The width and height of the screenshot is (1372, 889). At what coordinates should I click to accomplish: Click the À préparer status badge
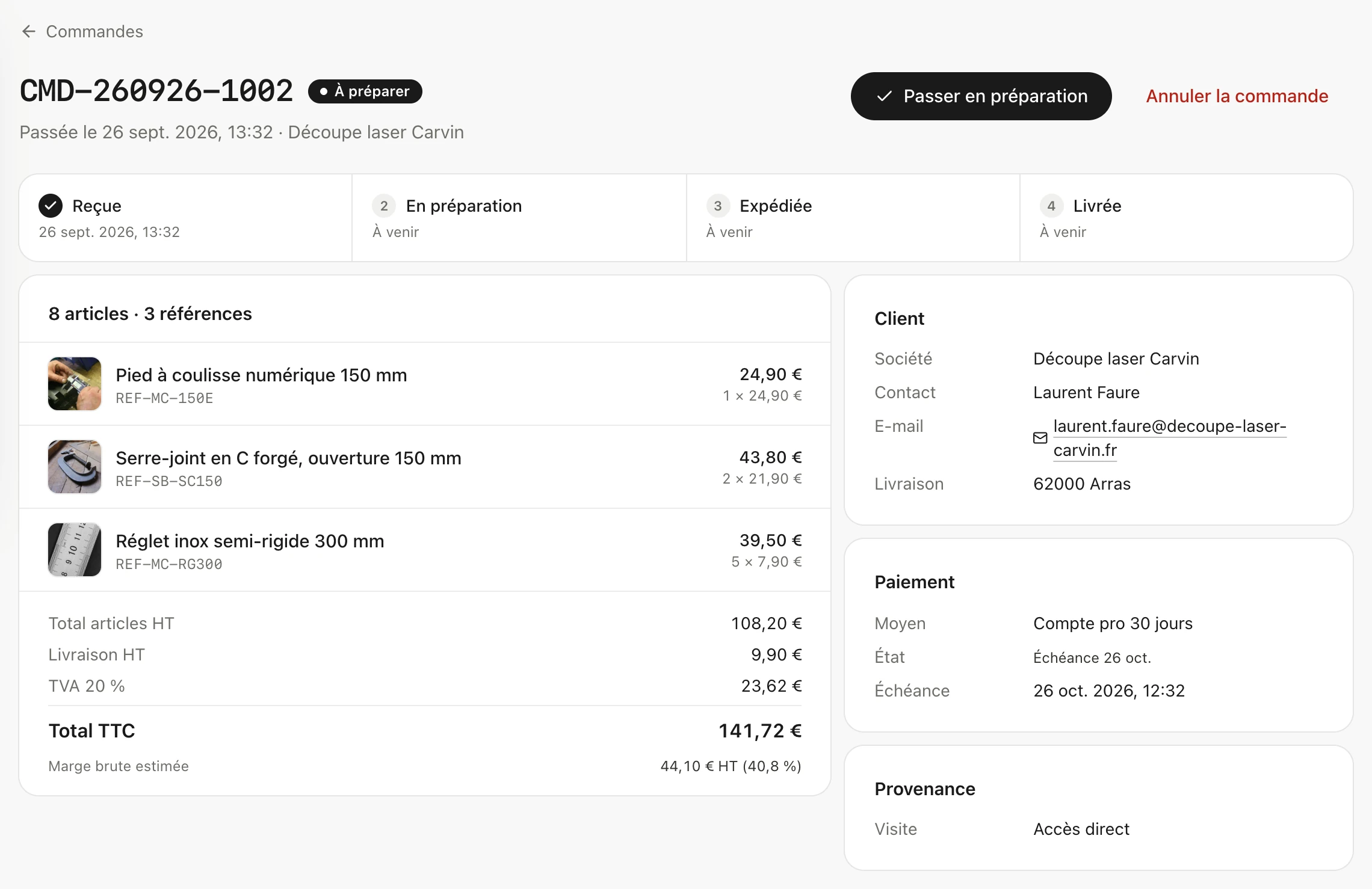tap(365, 91)
